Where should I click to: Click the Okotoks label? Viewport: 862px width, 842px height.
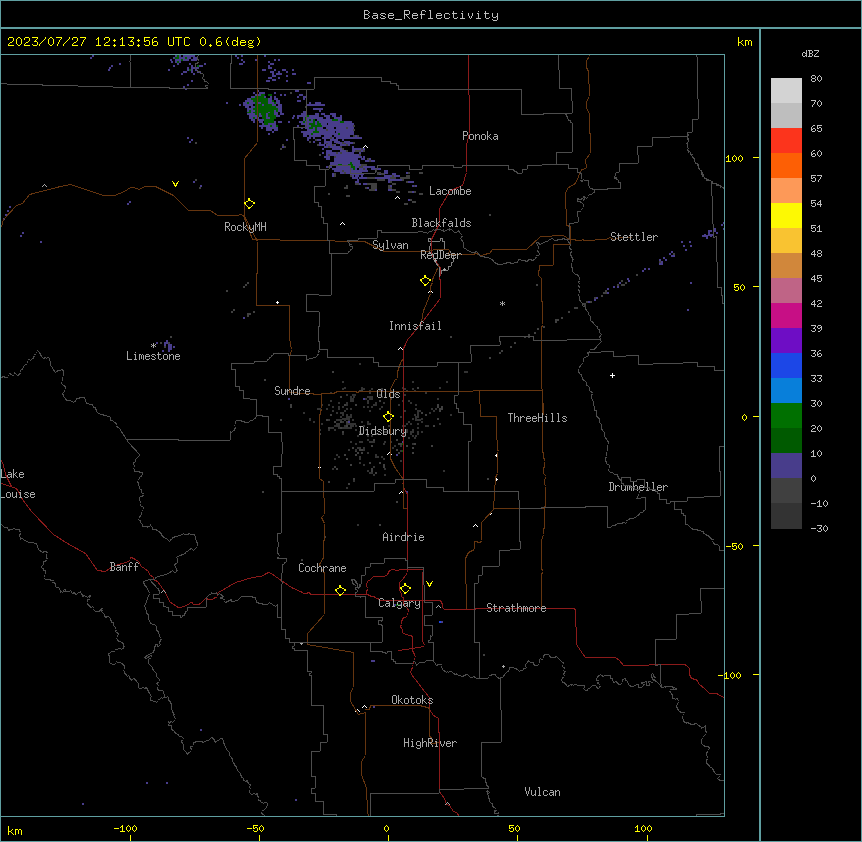coord(412,700)
